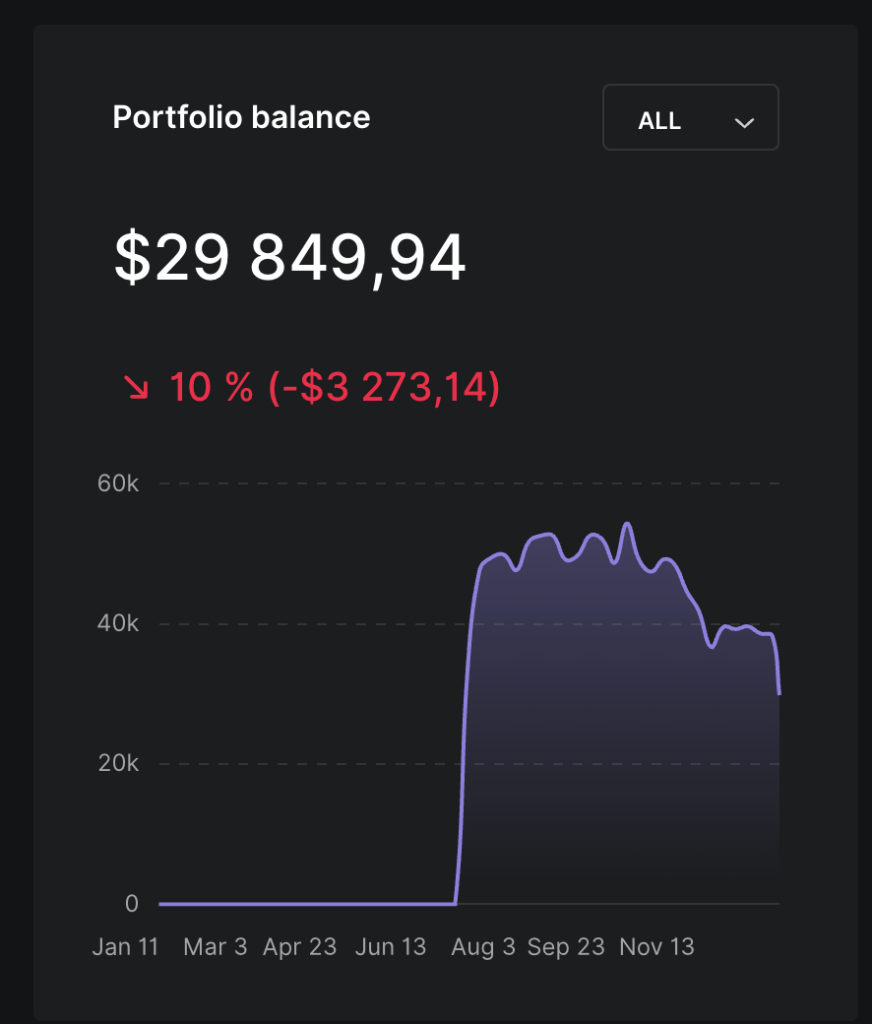Click the Portfolio balance heading
The width and height of the screenshot is (872, 1024).
241,117
